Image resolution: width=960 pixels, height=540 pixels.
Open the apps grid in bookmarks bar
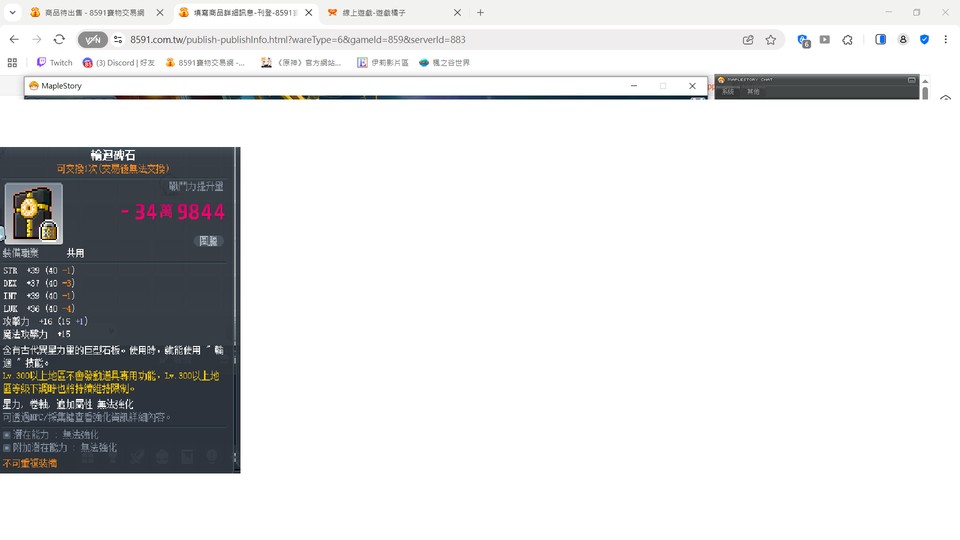pos(12,62)
